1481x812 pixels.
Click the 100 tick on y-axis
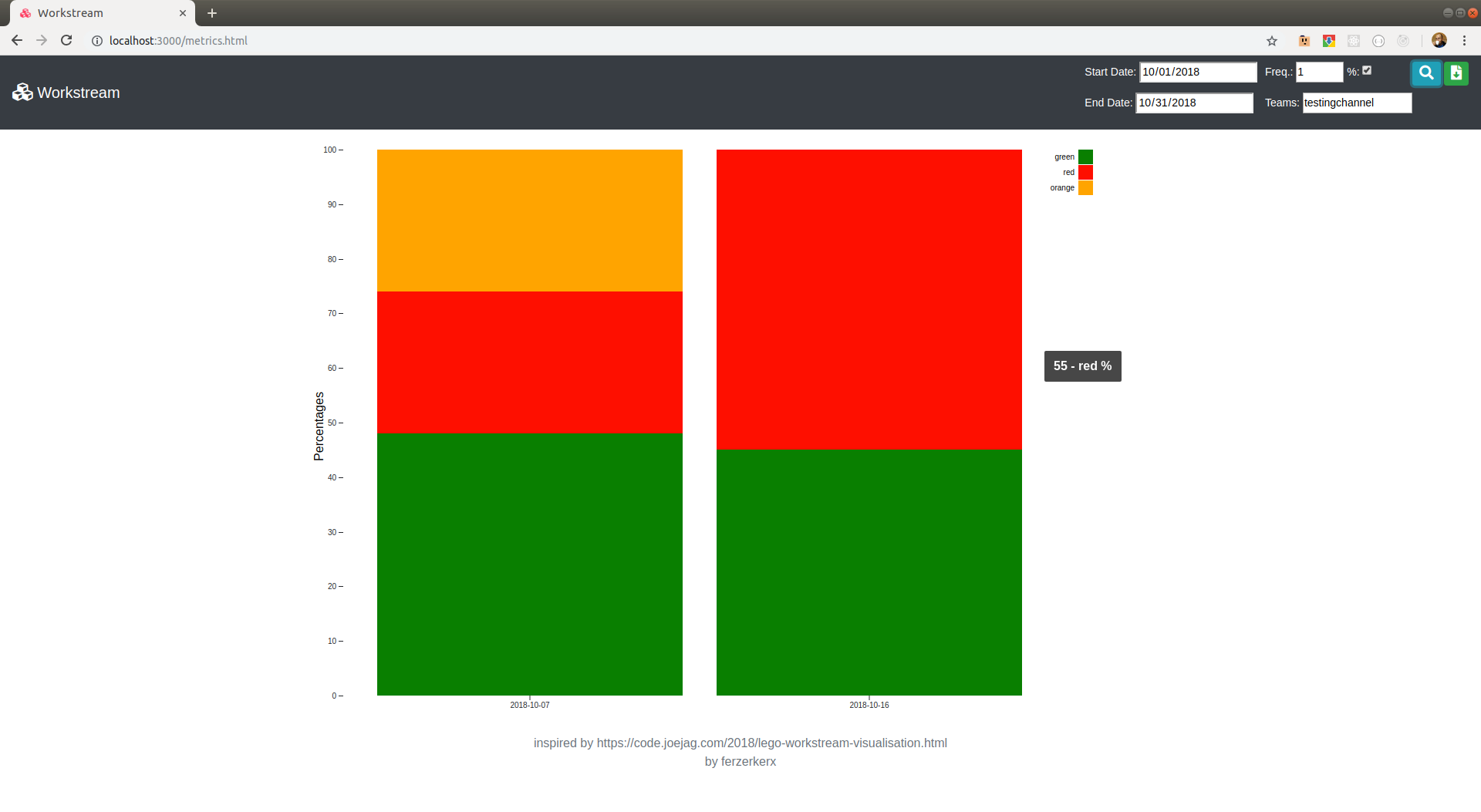click(x=330, y=150)
